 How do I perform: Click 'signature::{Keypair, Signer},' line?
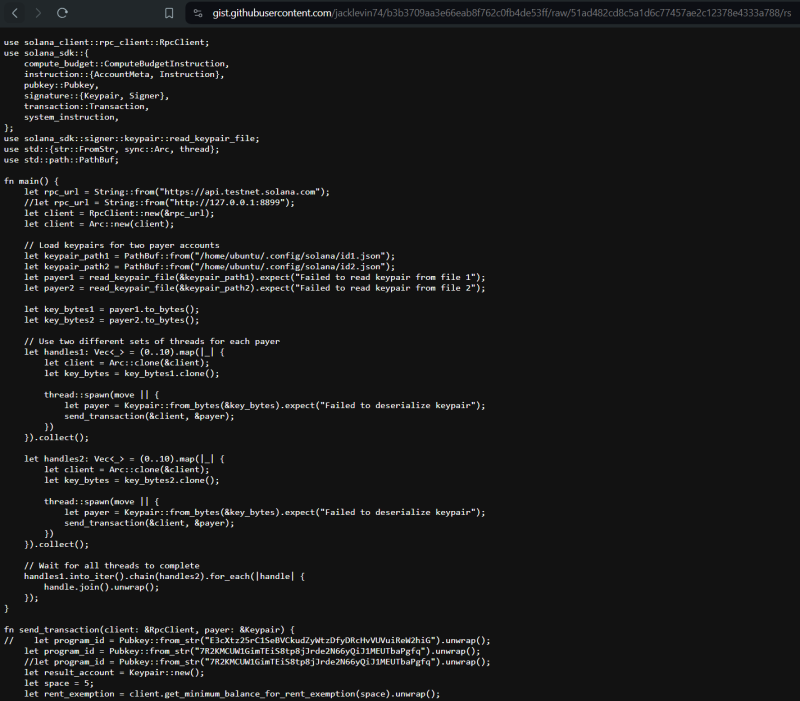pos(96,96)
